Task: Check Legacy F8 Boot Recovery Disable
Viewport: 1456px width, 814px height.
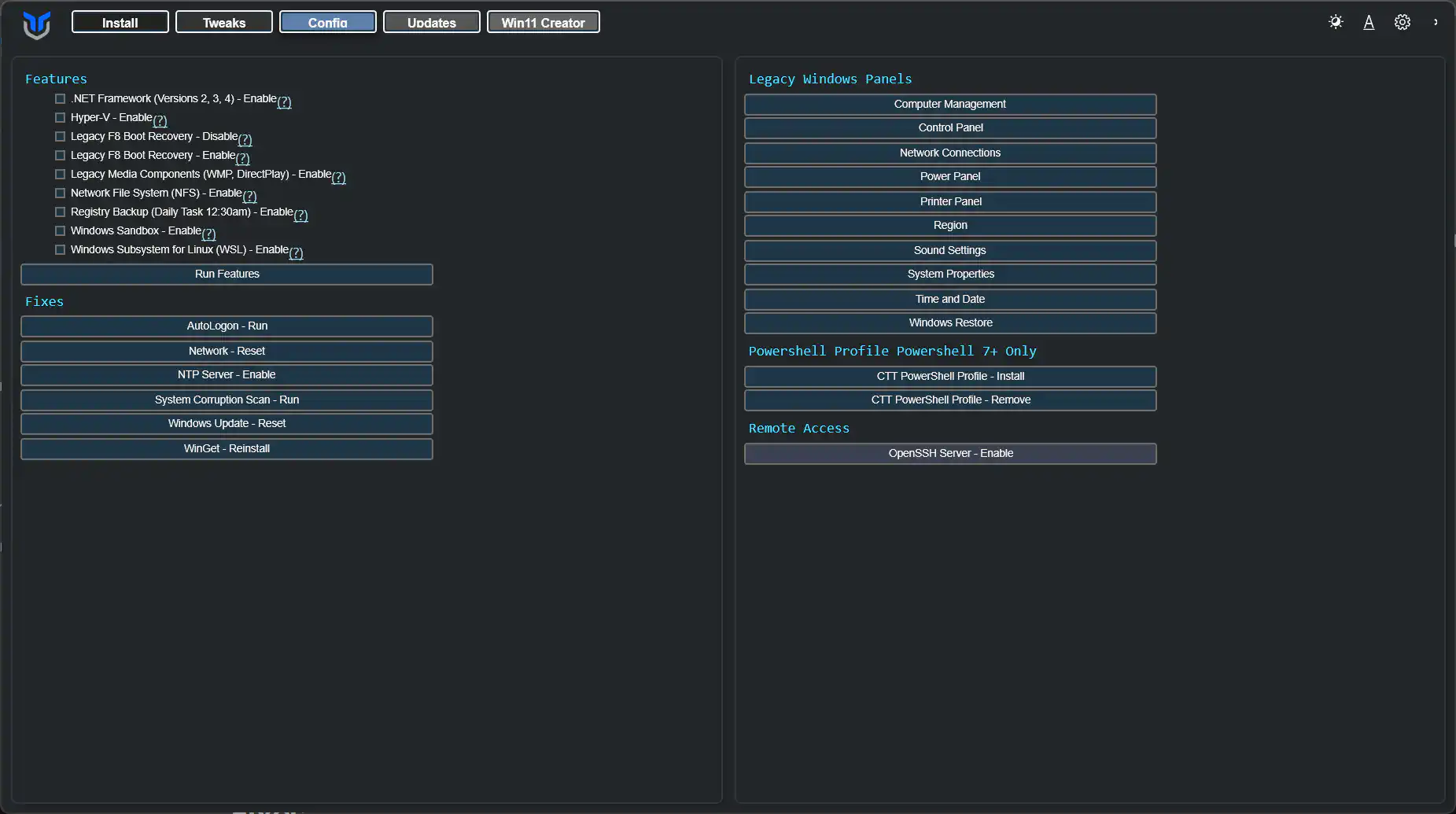Action: [x=60, y=136]
